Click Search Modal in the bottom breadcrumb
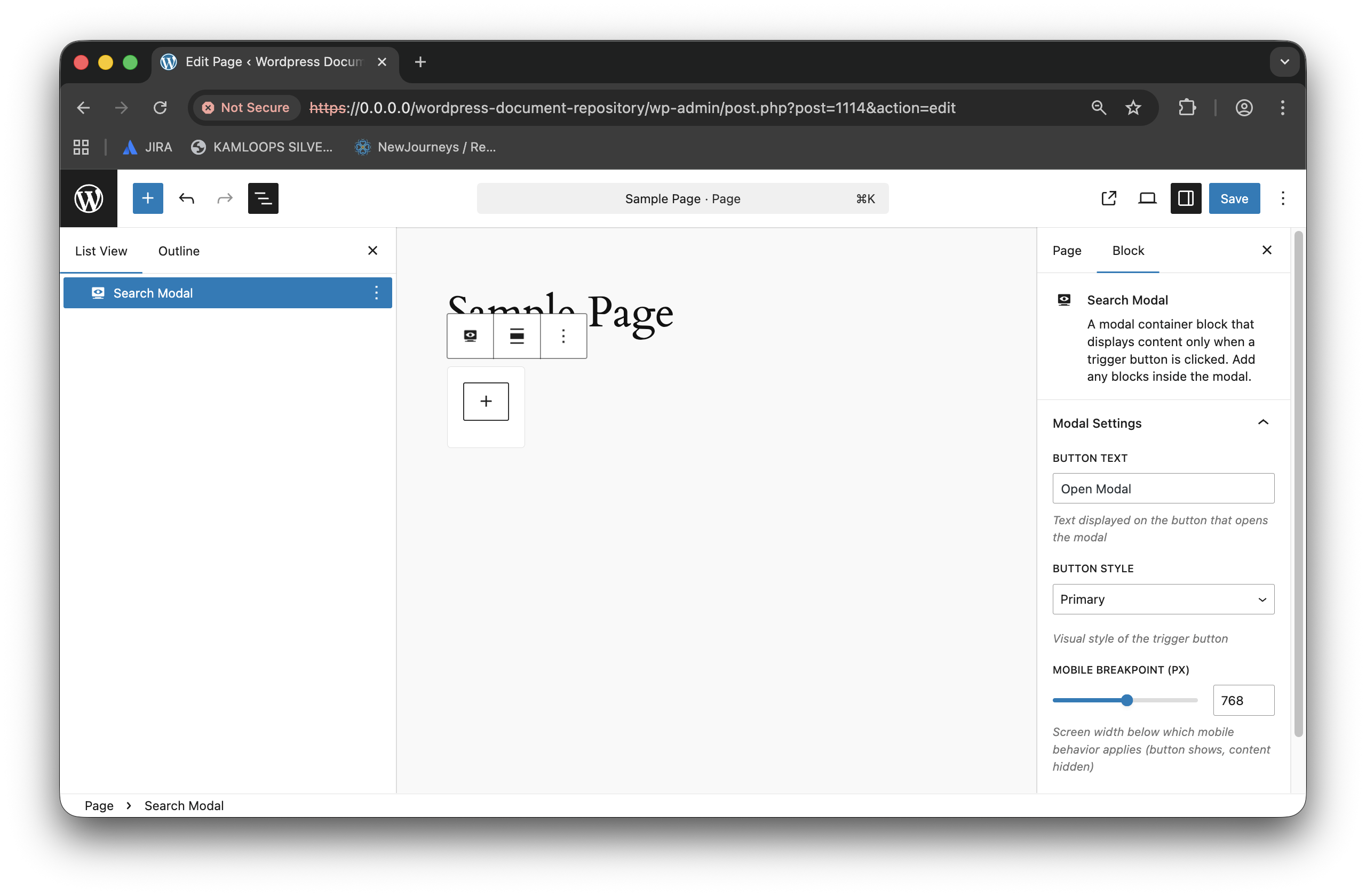 [184, 805]
